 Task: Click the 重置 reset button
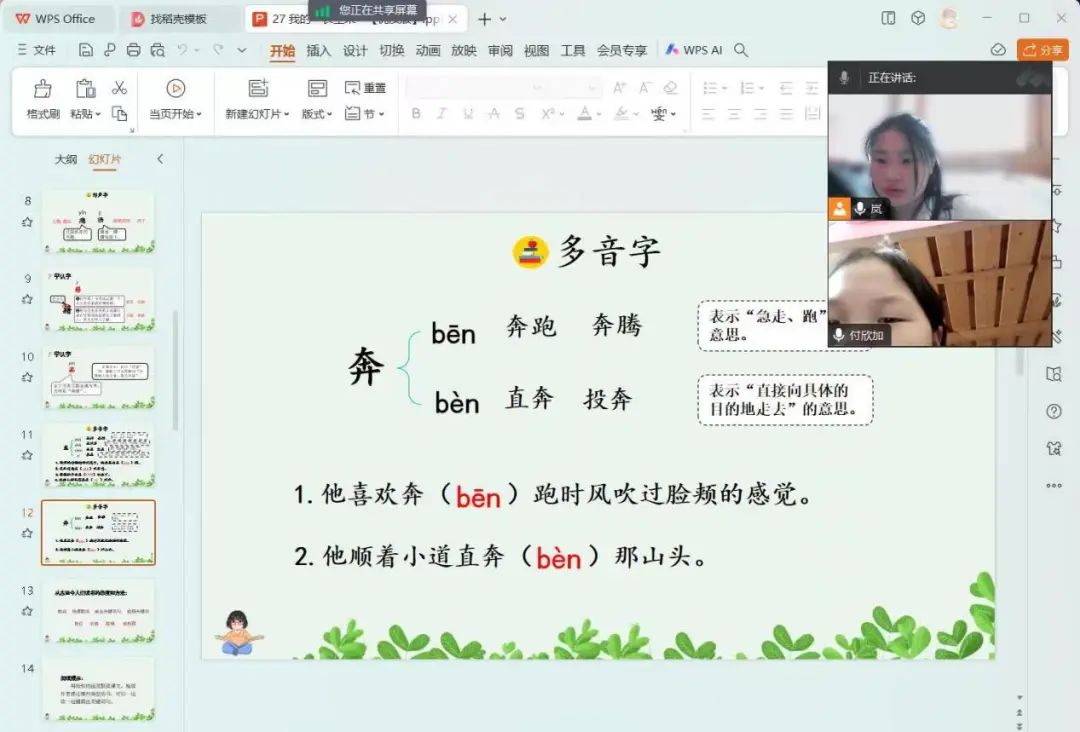[x=366, y=88]
